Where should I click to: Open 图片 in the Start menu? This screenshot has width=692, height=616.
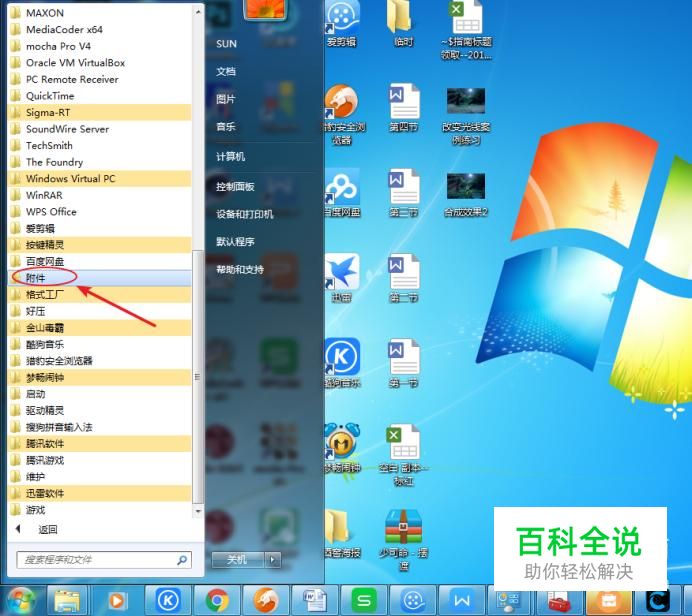[226, 99]
